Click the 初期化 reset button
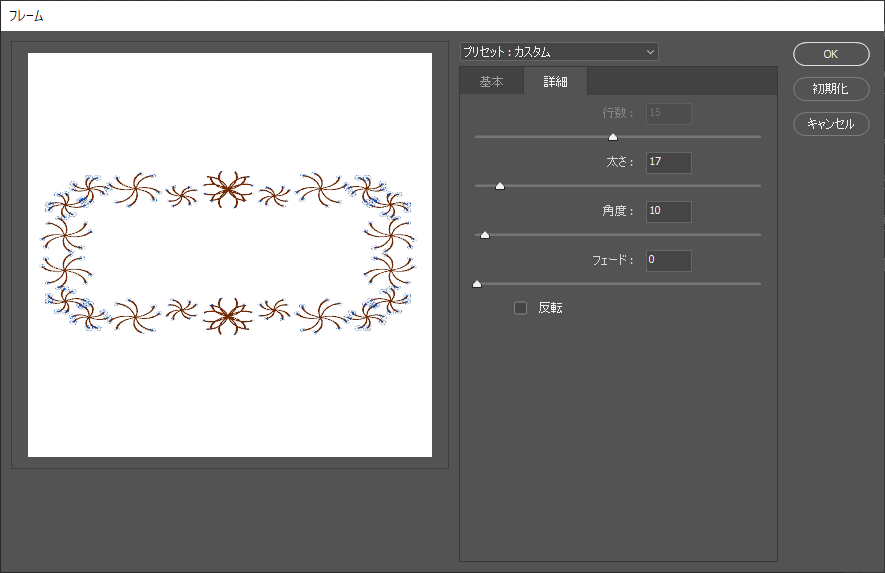 click(831, 89)
